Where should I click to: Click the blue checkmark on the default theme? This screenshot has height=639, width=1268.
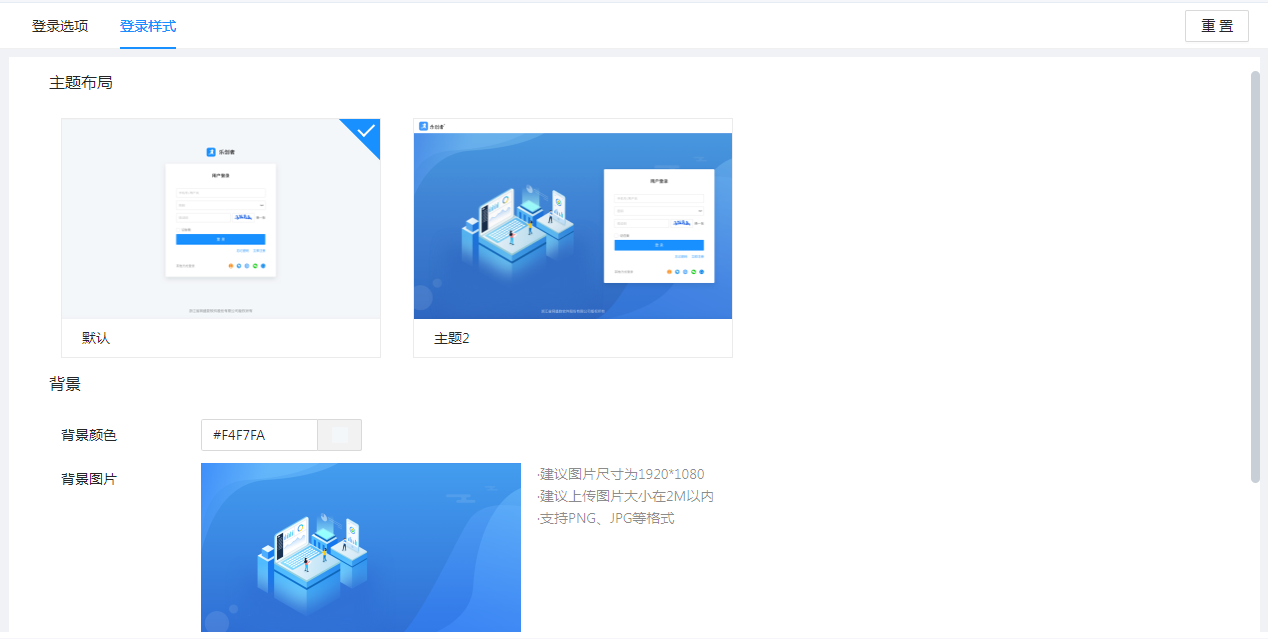[366, 132]
